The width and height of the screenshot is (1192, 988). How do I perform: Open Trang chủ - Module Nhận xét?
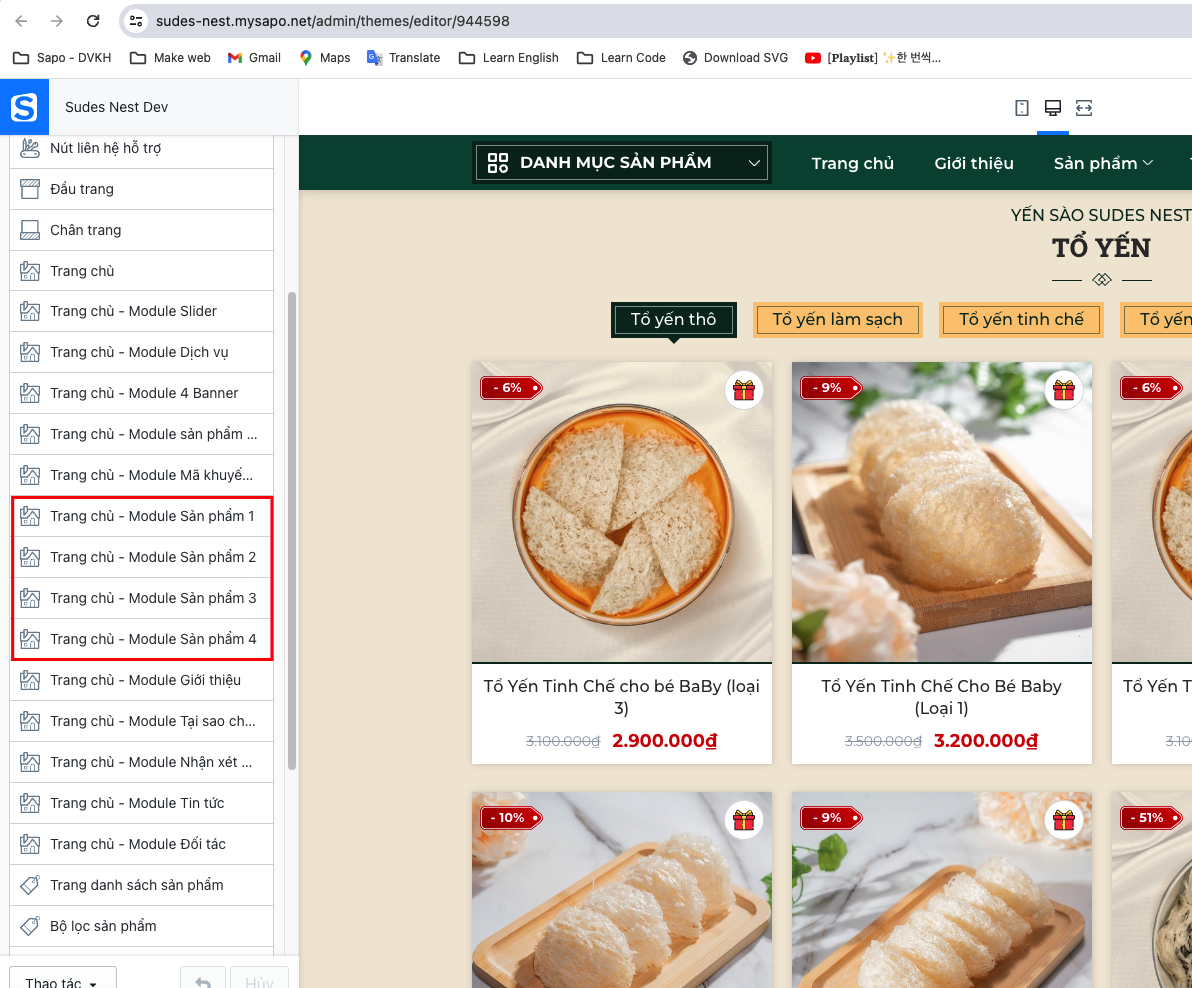141,763
